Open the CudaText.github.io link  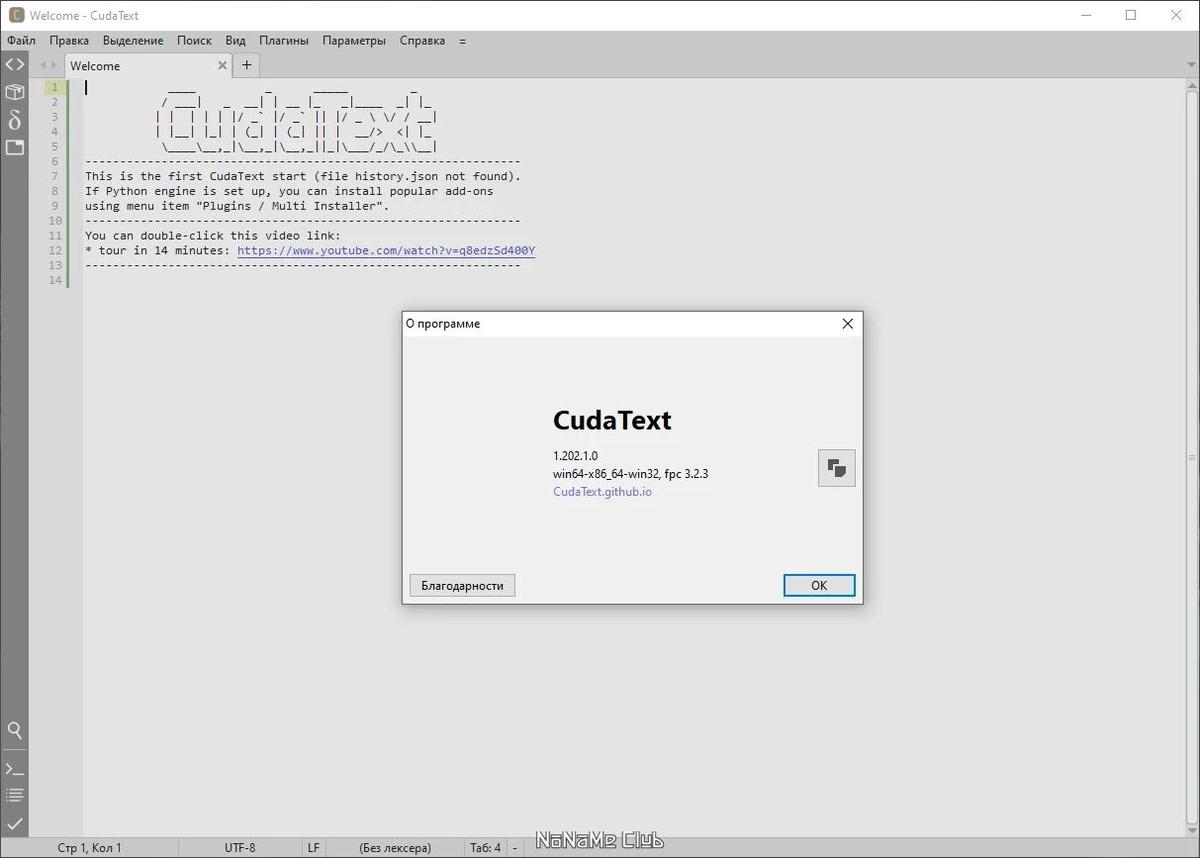pyautogui.click(x=602, y=491)
